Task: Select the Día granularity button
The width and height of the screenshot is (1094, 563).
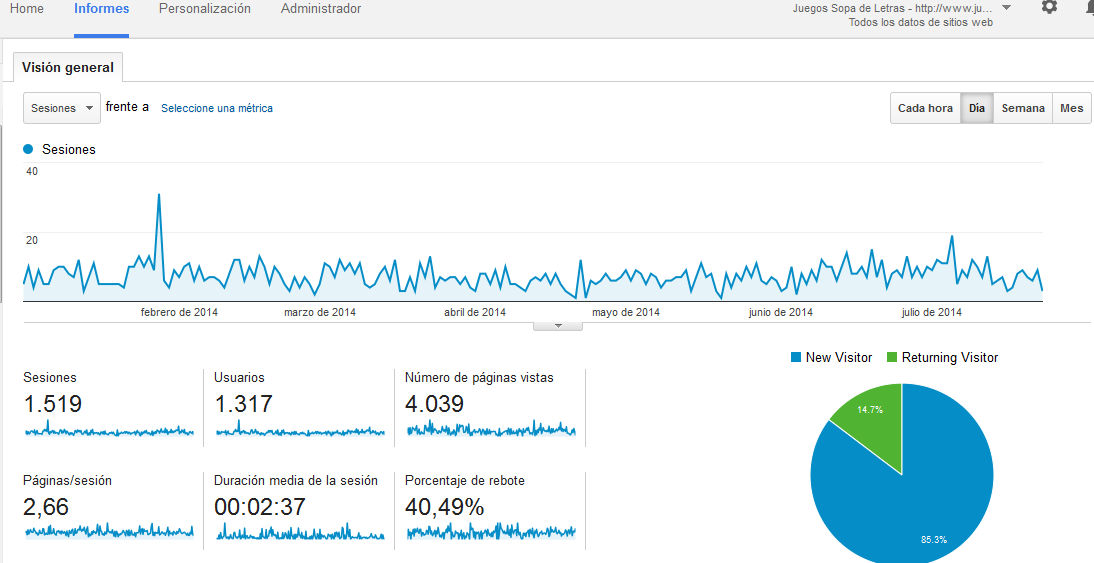Action: (x=977, y=108)
